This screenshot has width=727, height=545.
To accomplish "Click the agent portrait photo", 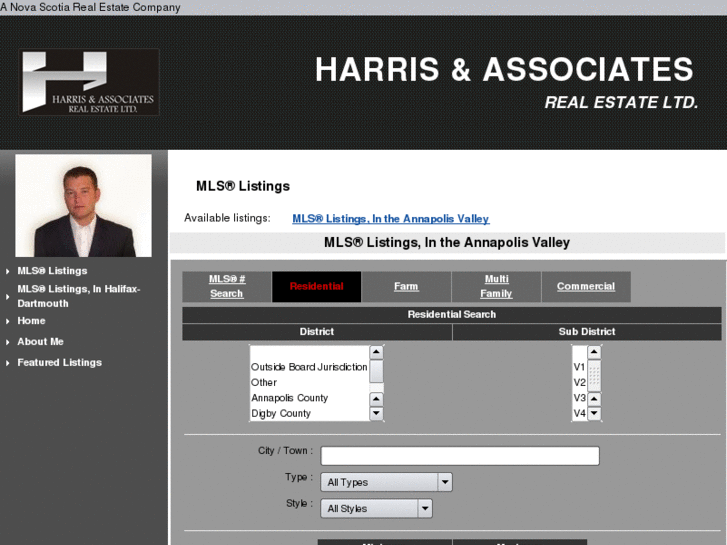I will tap(83, 205).
